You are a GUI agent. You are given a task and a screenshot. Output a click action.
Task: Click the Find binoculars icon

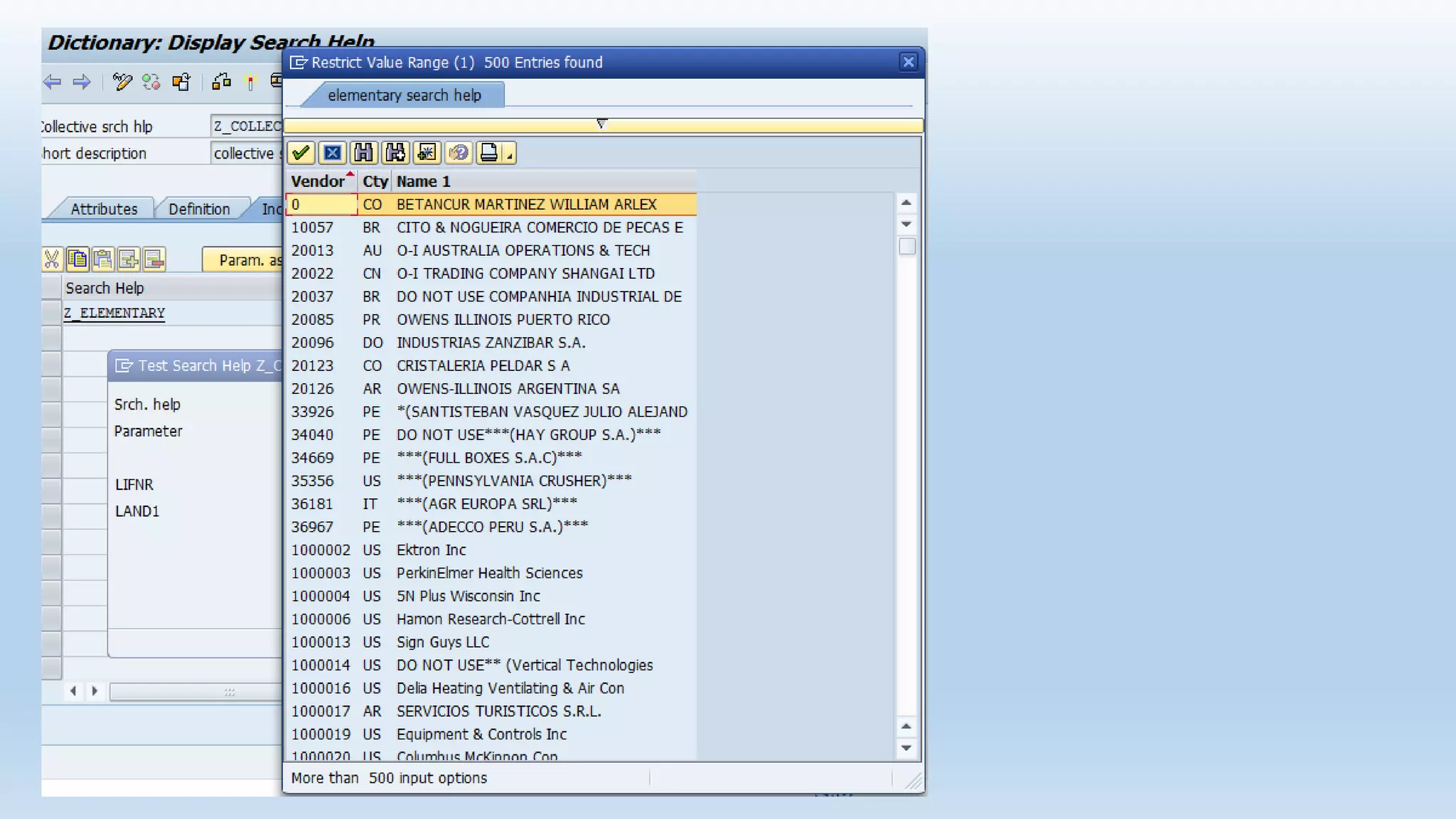tap(363, 153)
